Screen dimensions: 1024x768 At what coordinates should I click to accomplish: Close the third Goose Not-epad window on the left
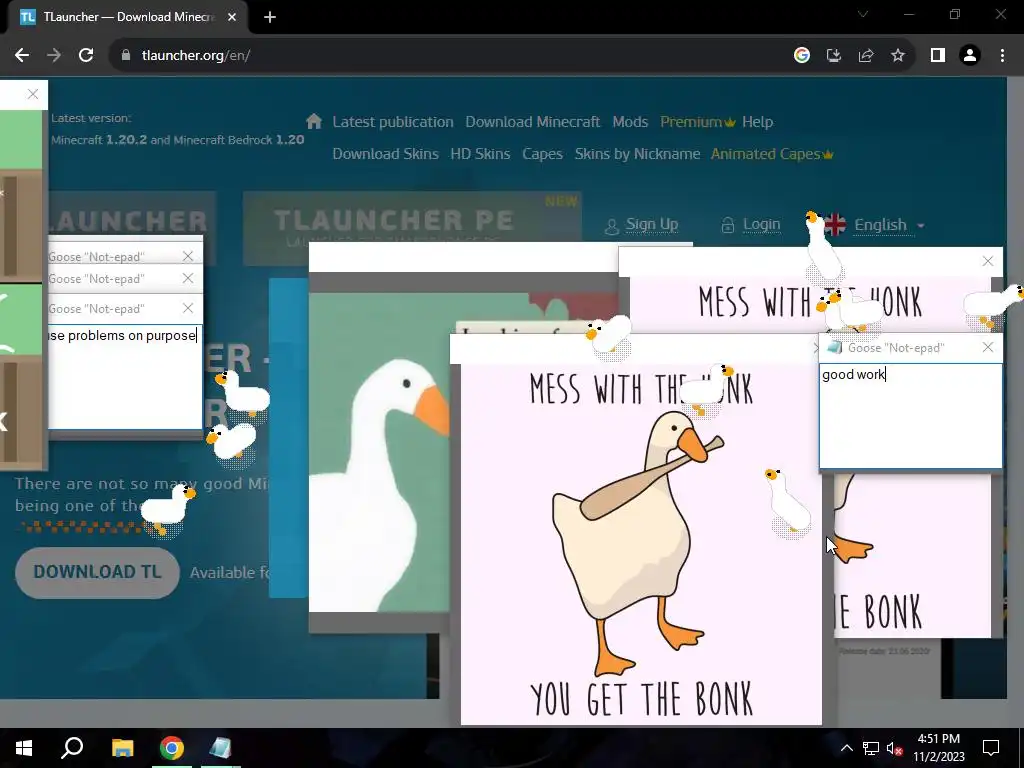click(188, 308)
